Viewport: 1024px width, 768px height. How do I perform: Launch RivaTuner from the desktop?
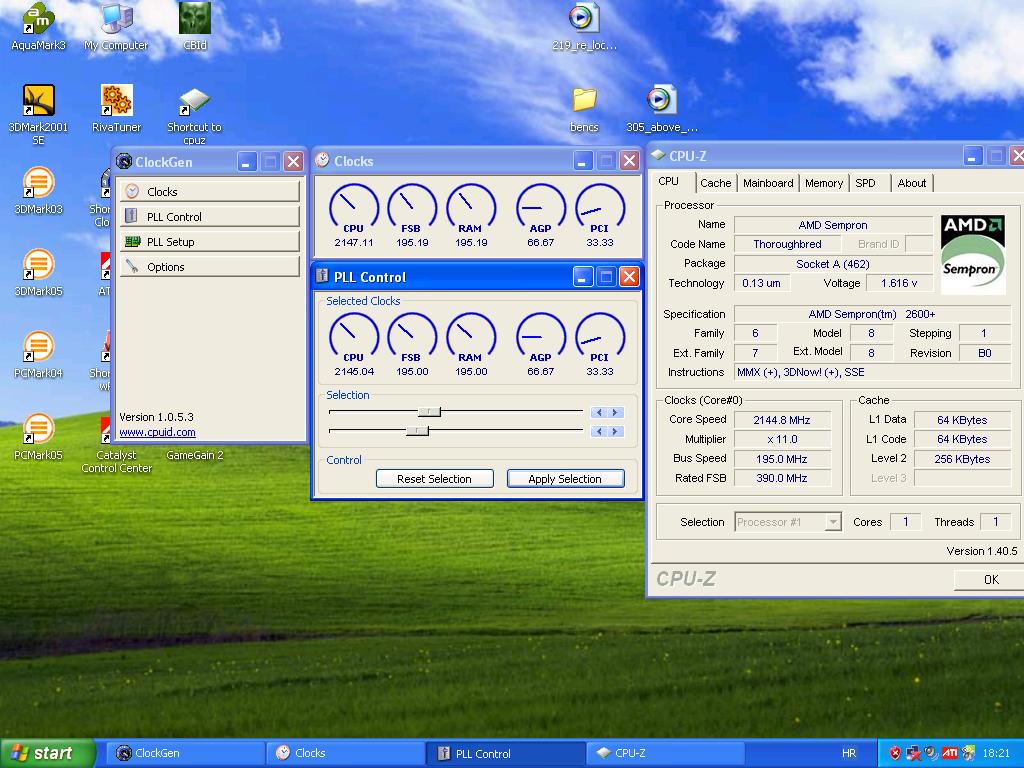pos(116,108)
